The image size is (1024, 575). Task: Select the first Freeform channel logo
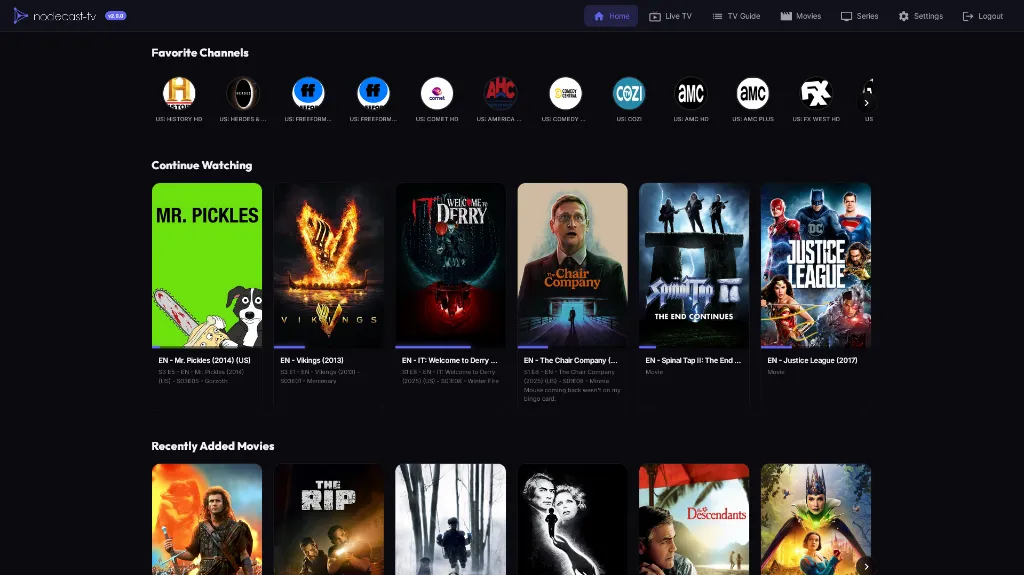pos(308,93)
